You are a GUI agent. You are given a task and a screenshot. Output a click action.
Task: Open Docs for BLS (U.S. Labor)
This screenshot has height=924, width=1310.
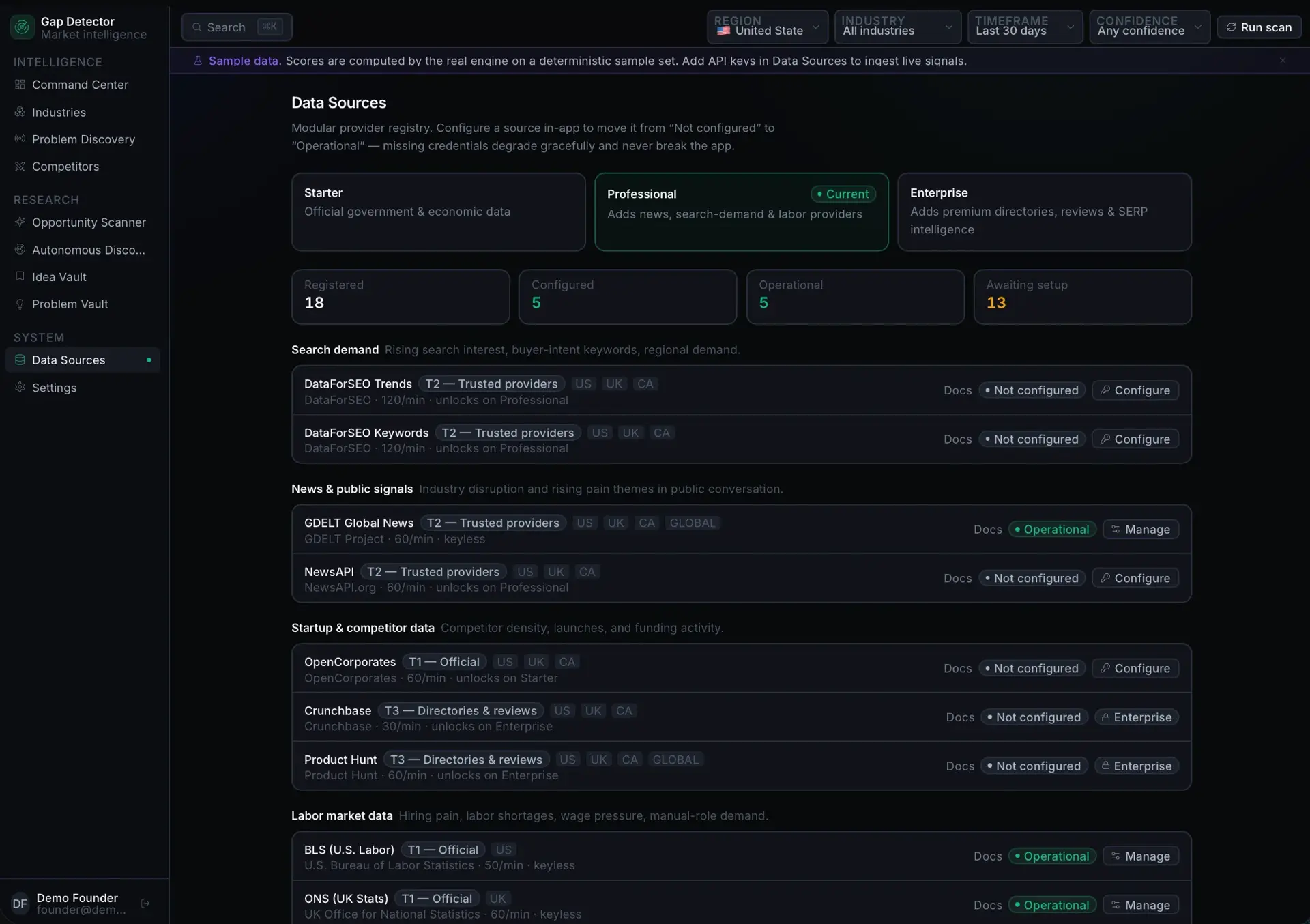point(987,856)
